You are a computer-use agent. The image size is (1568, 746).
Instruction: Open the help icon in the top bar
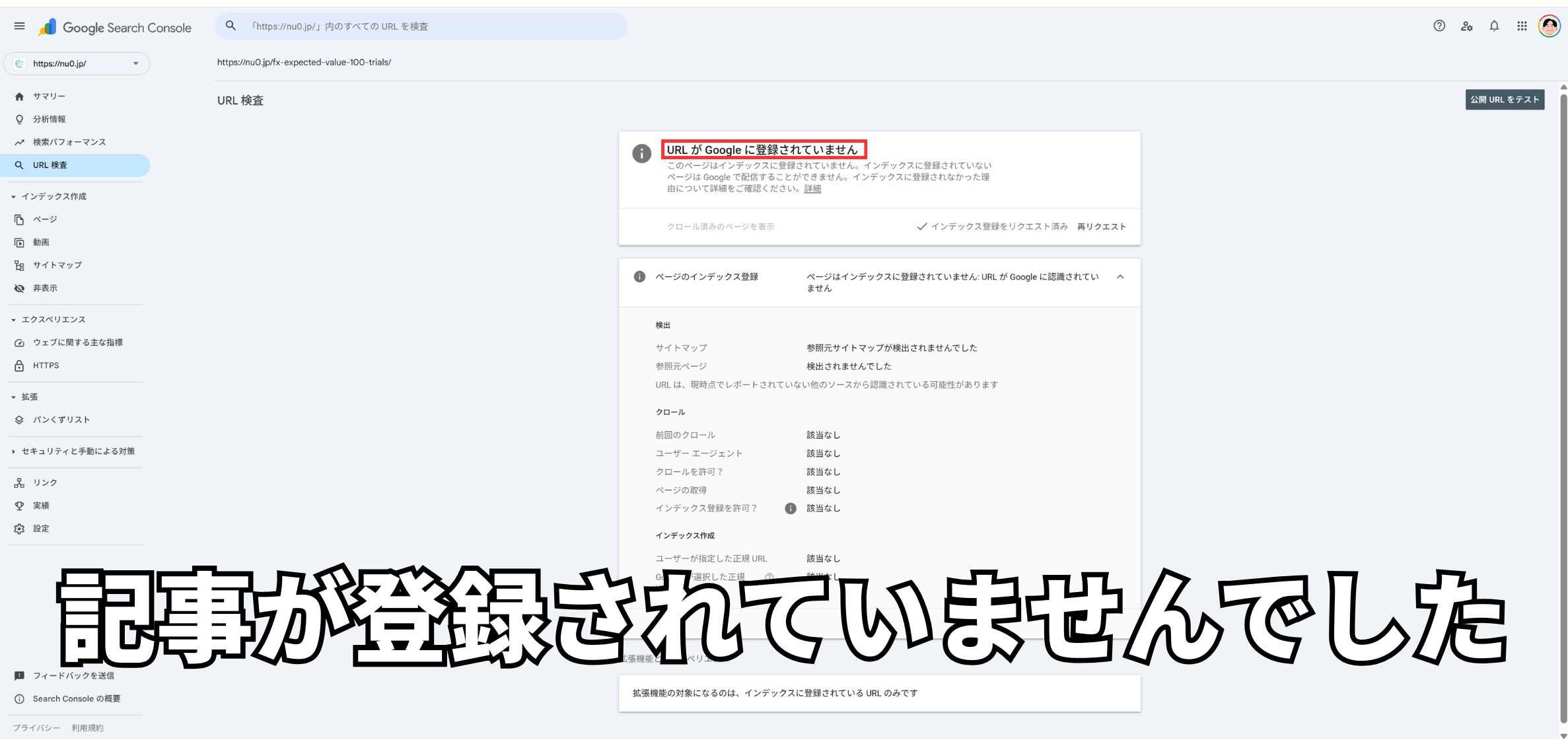[x=1439, y=26]
